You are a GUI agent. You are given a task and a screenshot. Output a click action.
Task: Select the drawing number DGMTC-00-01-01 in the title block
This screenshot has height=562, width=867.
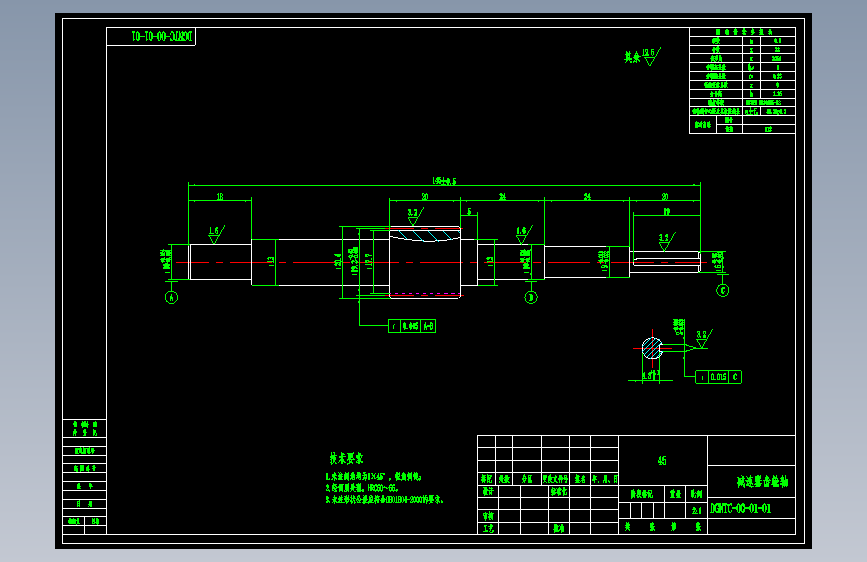740,508
